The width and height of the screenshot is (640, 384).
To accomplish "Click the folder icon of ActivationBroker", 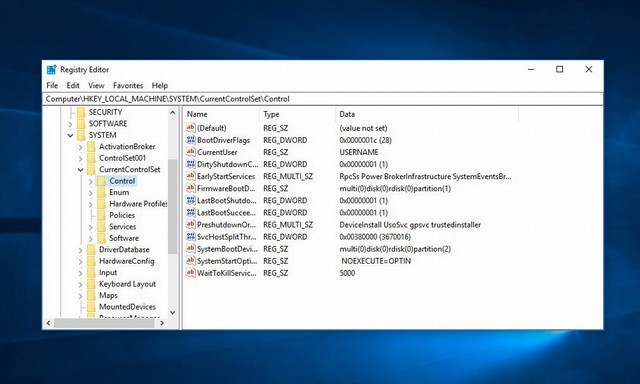I will [91, 146].
